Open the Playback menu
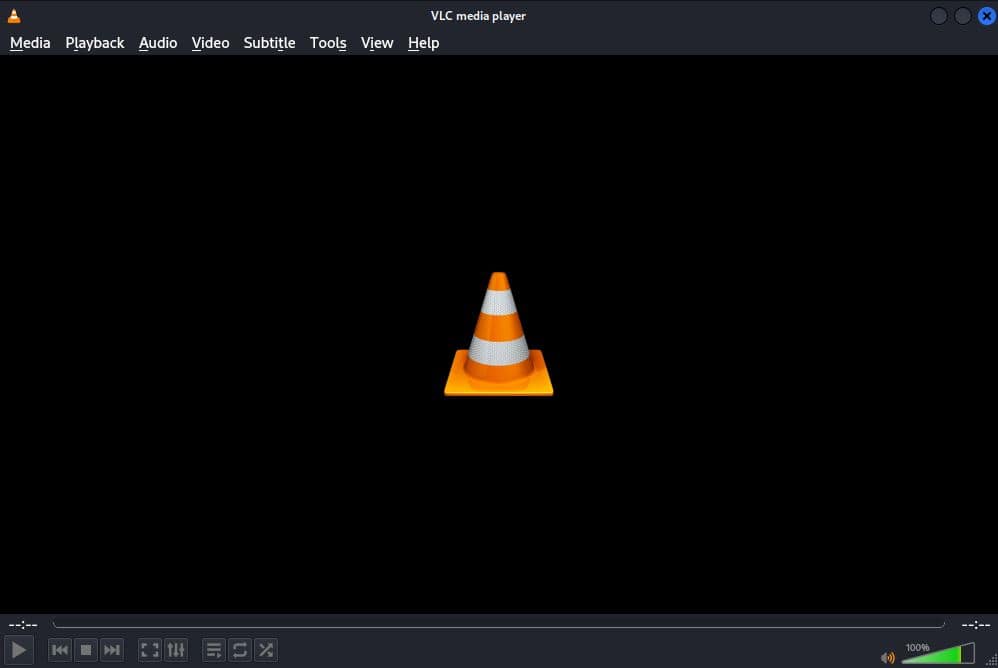The width and height of the screenshot is (998, 668). [x=95, y=43]
